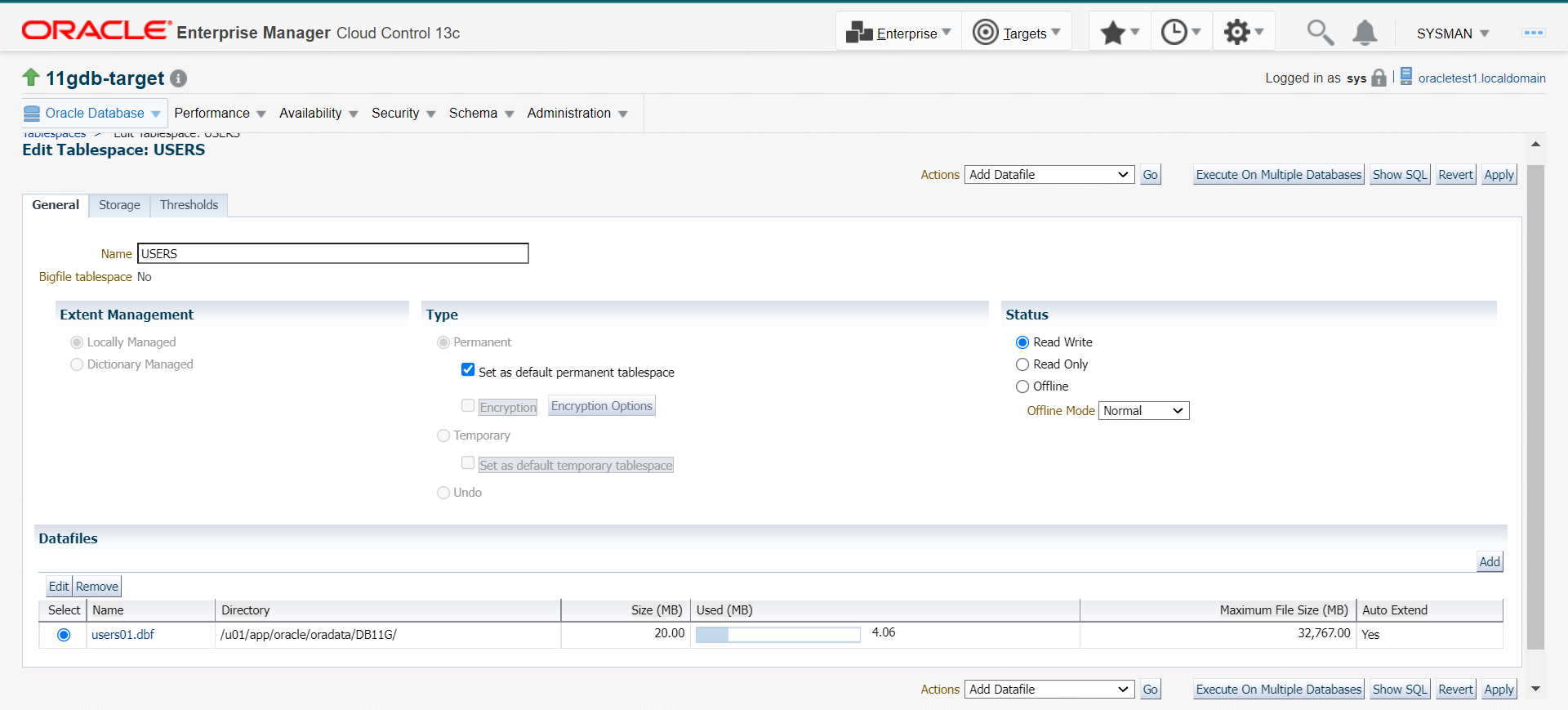Switch to the Storage tab
The image size is (1568, 710).
tap(119, 205)
